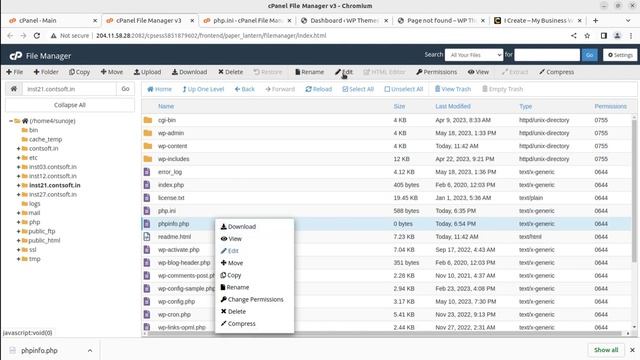
Task: Choose Change Permissions from the context menu
Action: click(252, 299)
